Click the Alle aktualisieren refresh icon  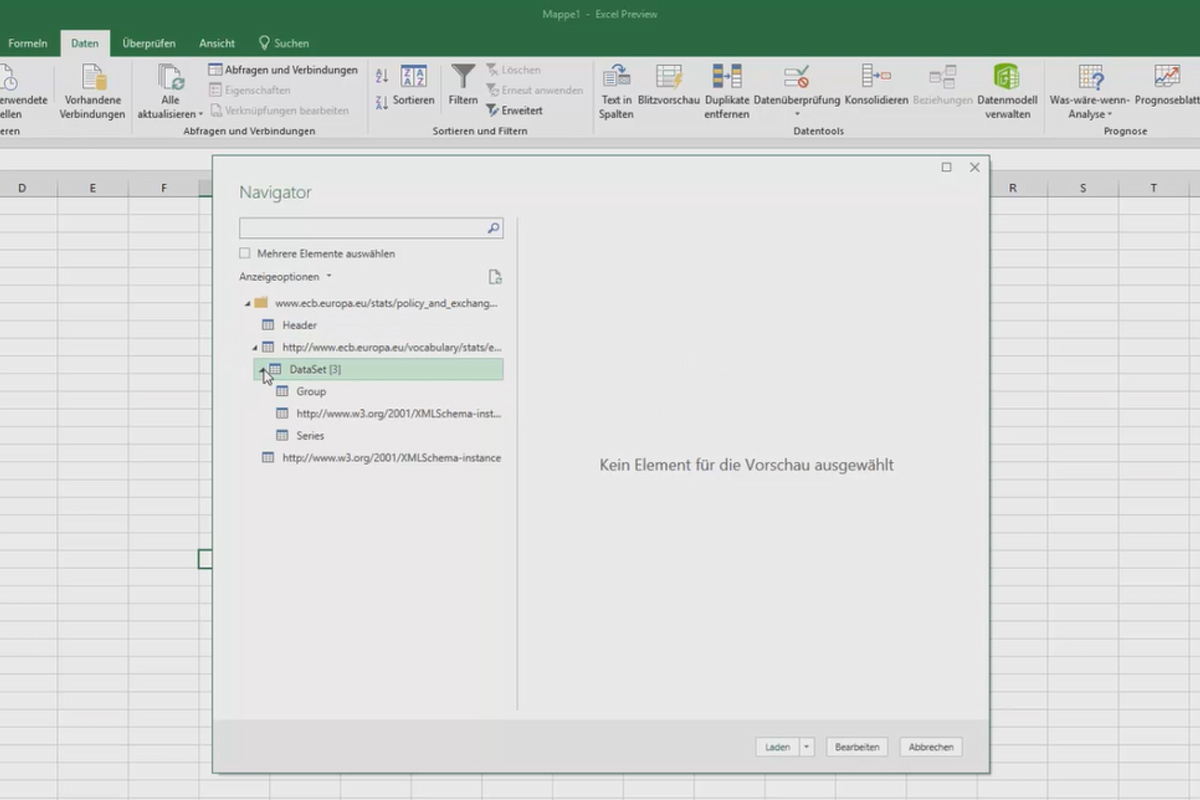pos(171,77)
